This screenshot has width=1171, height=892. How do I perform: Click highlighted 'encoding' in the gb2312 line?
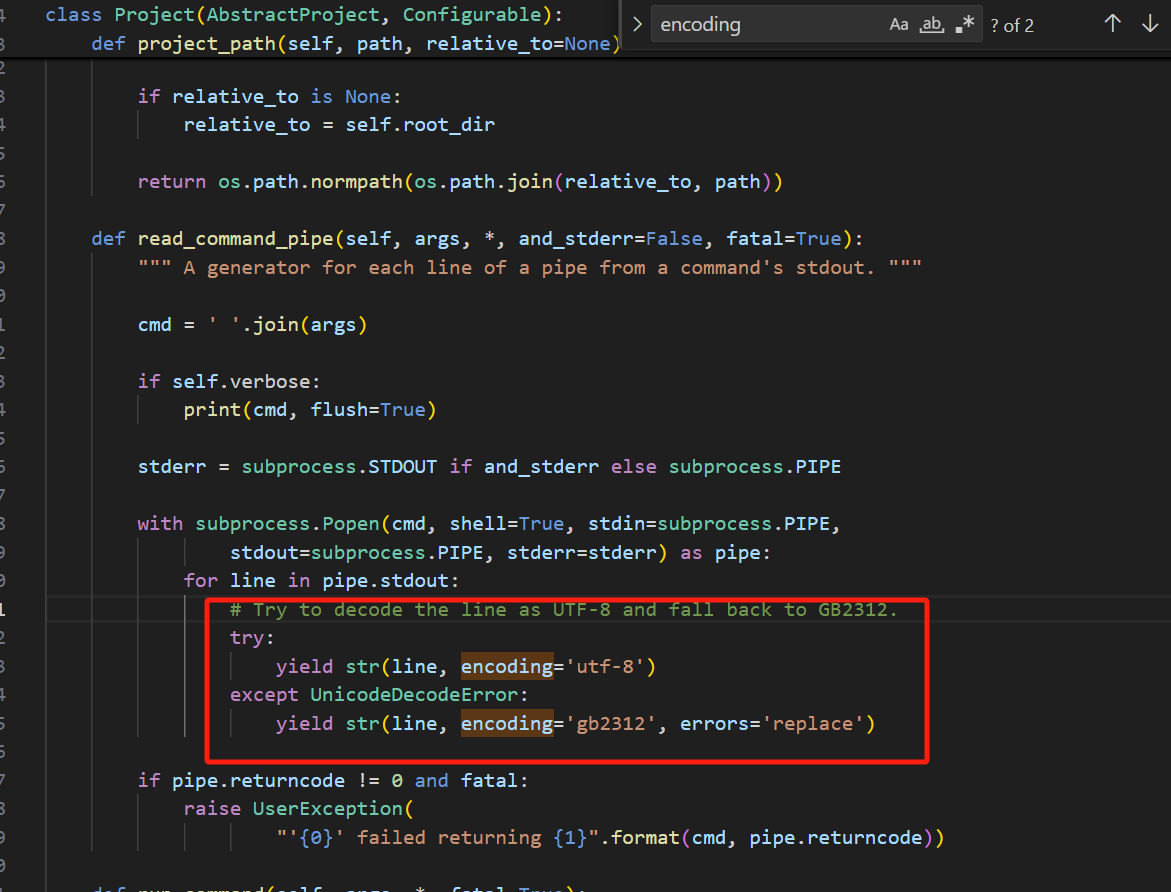coord(507,723)
